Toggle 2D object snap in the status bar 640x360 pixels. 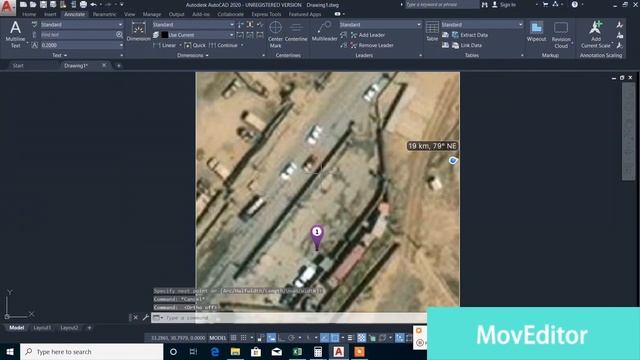tap(335, 338)
